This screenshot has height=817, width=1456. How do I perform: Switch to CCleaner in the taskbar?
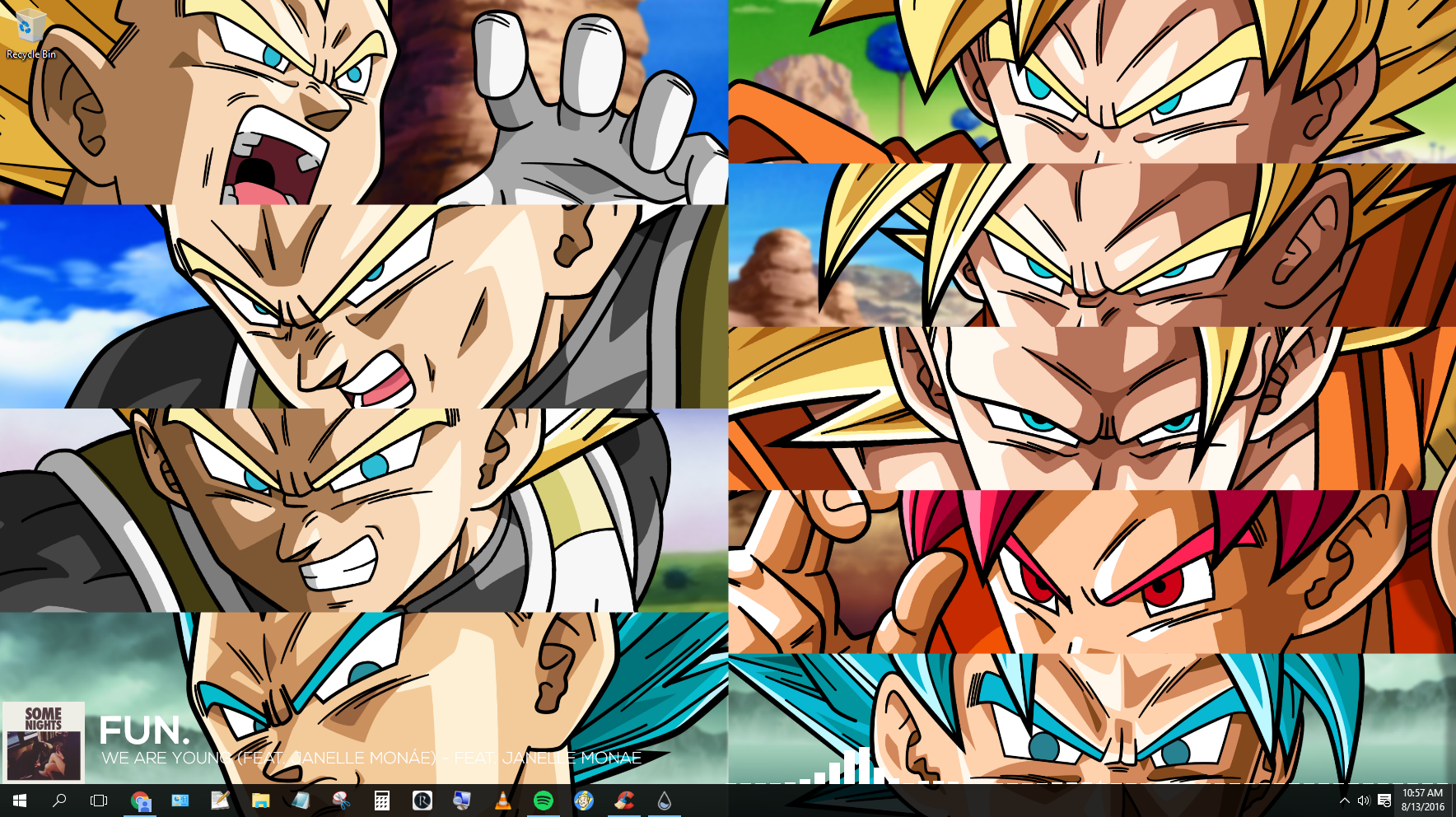pyautogui.click(x=623, y=801)
